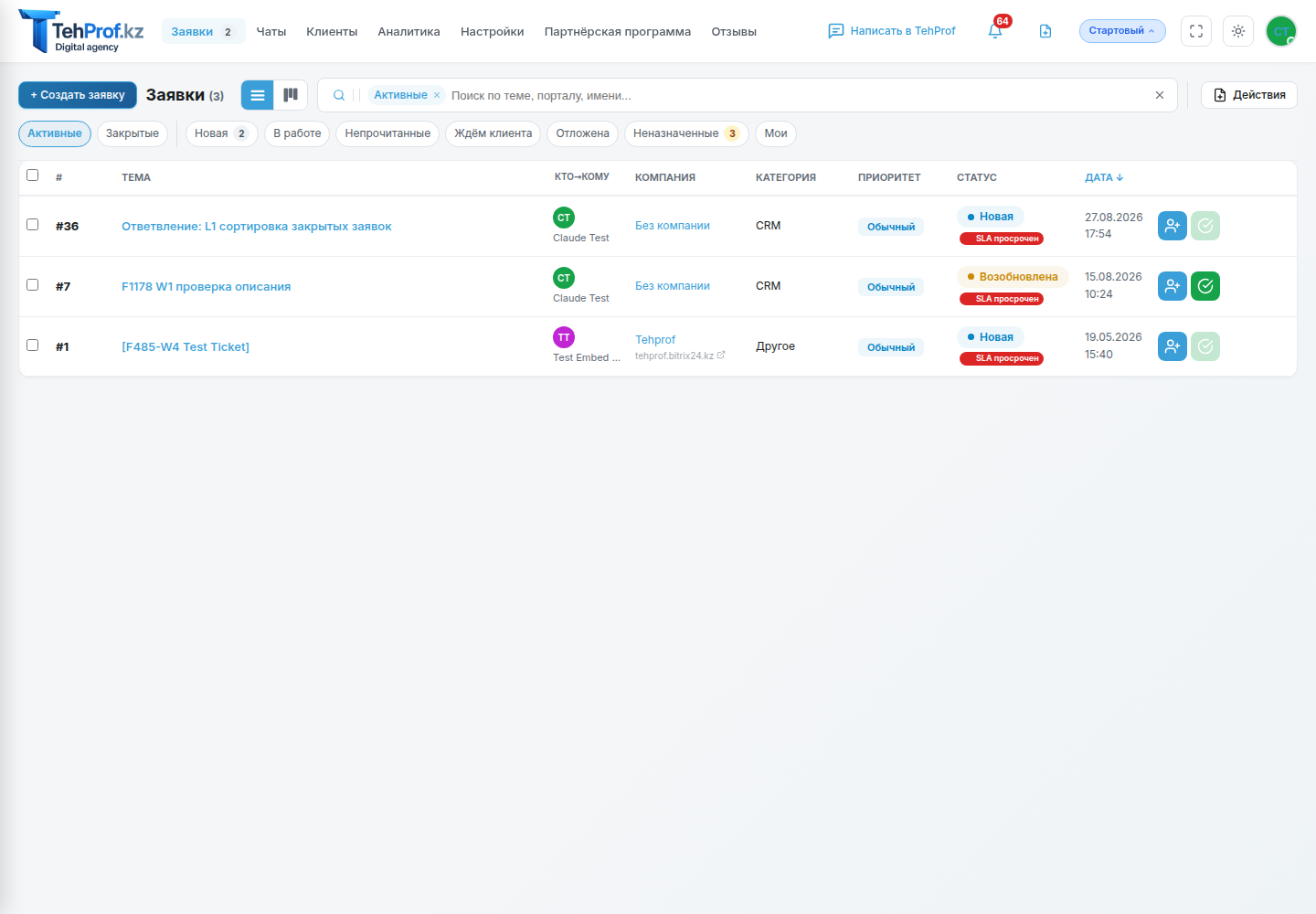1316x914 pixels.
Task: Open ticket F1178 W1 проверка описания
Action: (x=207, y=286)
